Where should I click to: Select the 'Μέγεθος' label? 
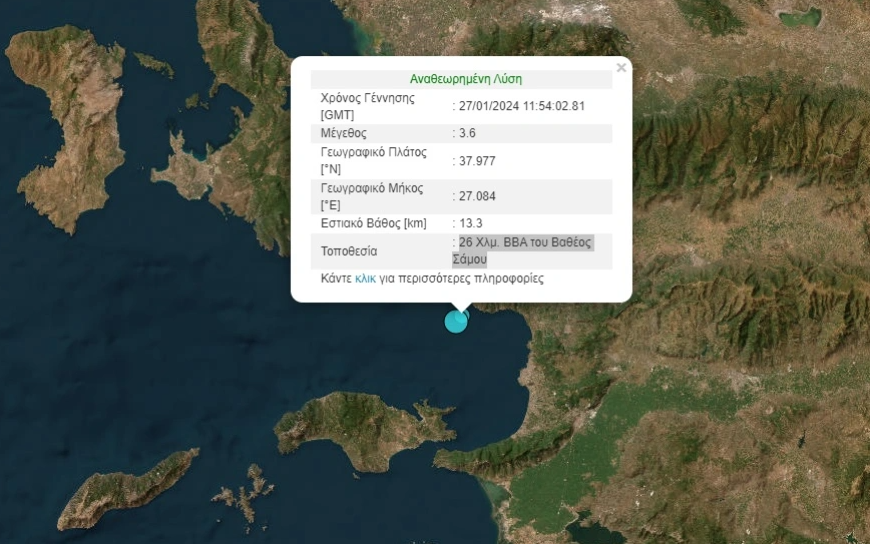(x=343, y=133)
